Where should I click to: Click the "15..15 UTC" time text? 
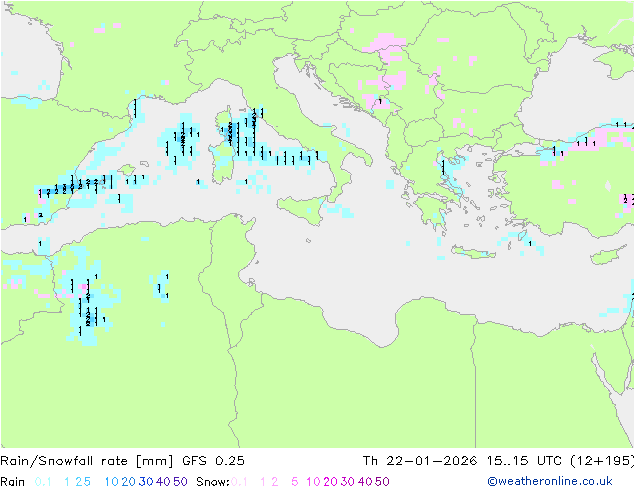click(x=524, y=461)
